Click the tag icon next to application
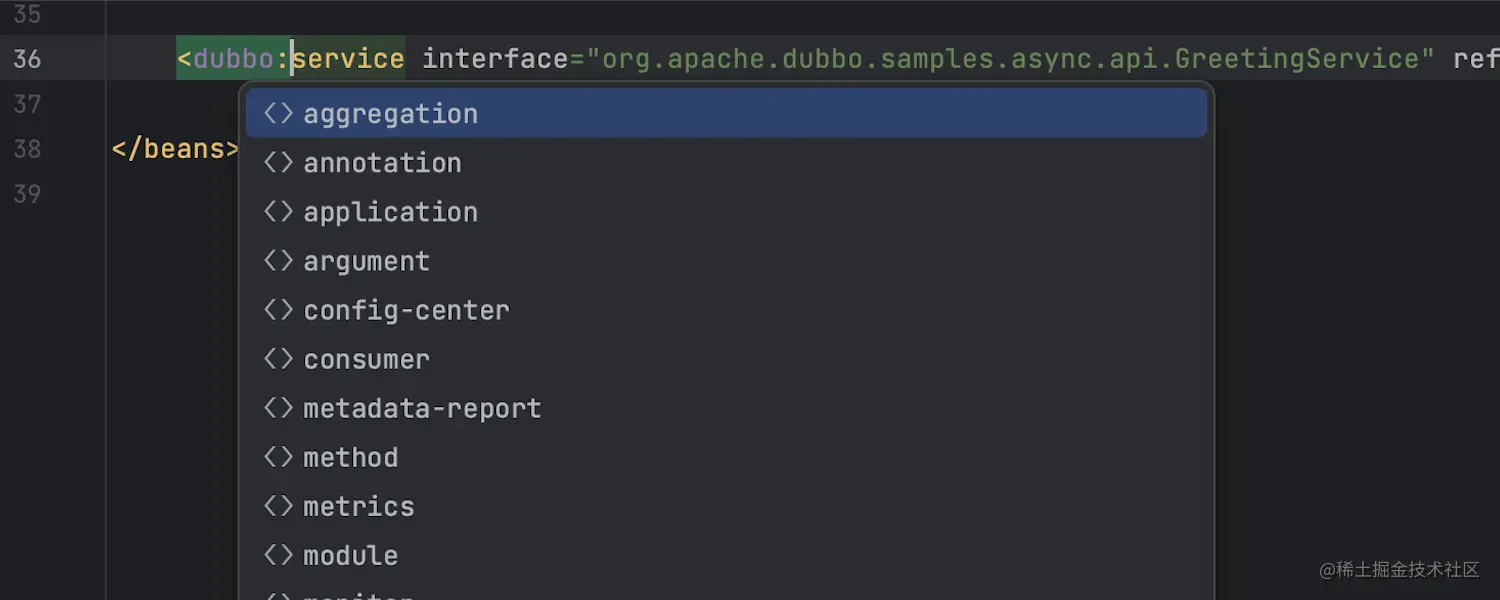 click(278, 212)
